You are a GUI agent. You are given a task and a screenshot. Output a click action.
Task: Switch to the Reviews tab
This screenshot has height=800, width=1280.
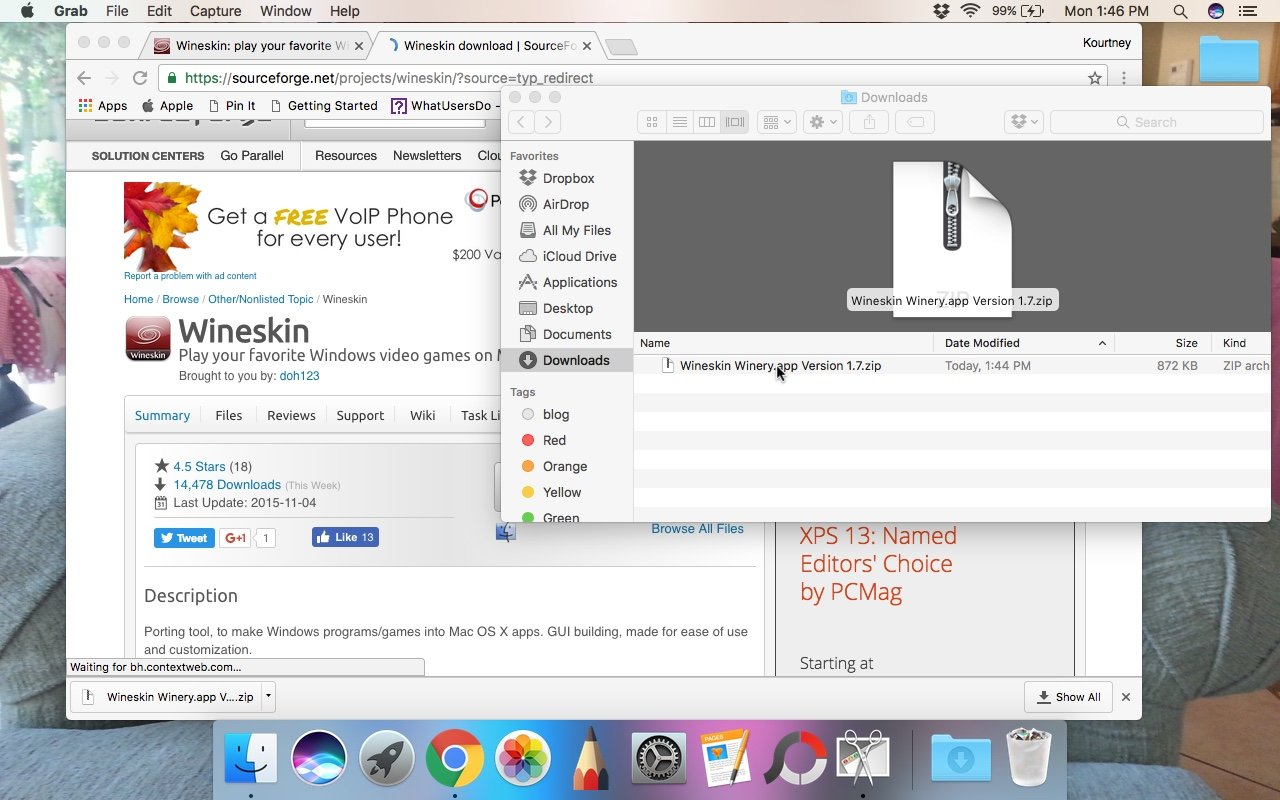coord(291,415)
